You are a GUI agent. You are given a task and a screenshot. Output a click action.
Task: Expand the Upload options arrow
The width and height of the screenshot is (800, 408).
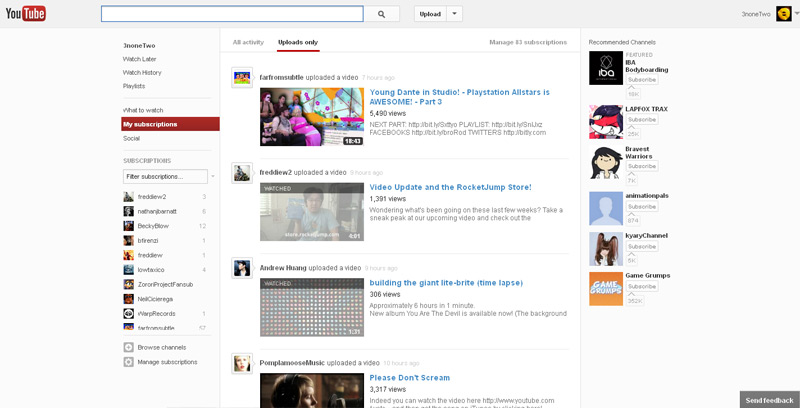455,14
